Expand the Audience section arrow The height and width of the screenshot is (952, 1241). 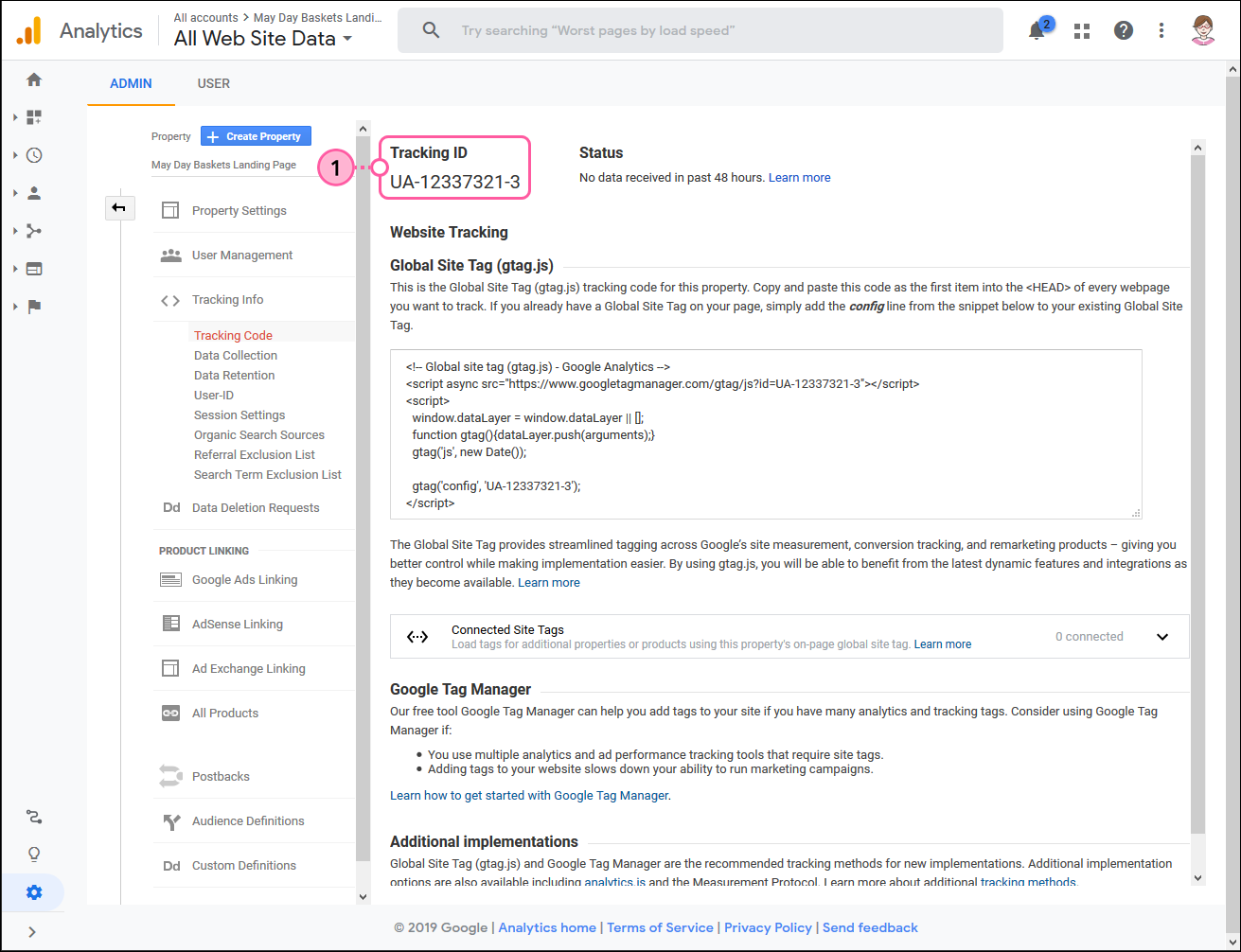(x=15, y=193)
